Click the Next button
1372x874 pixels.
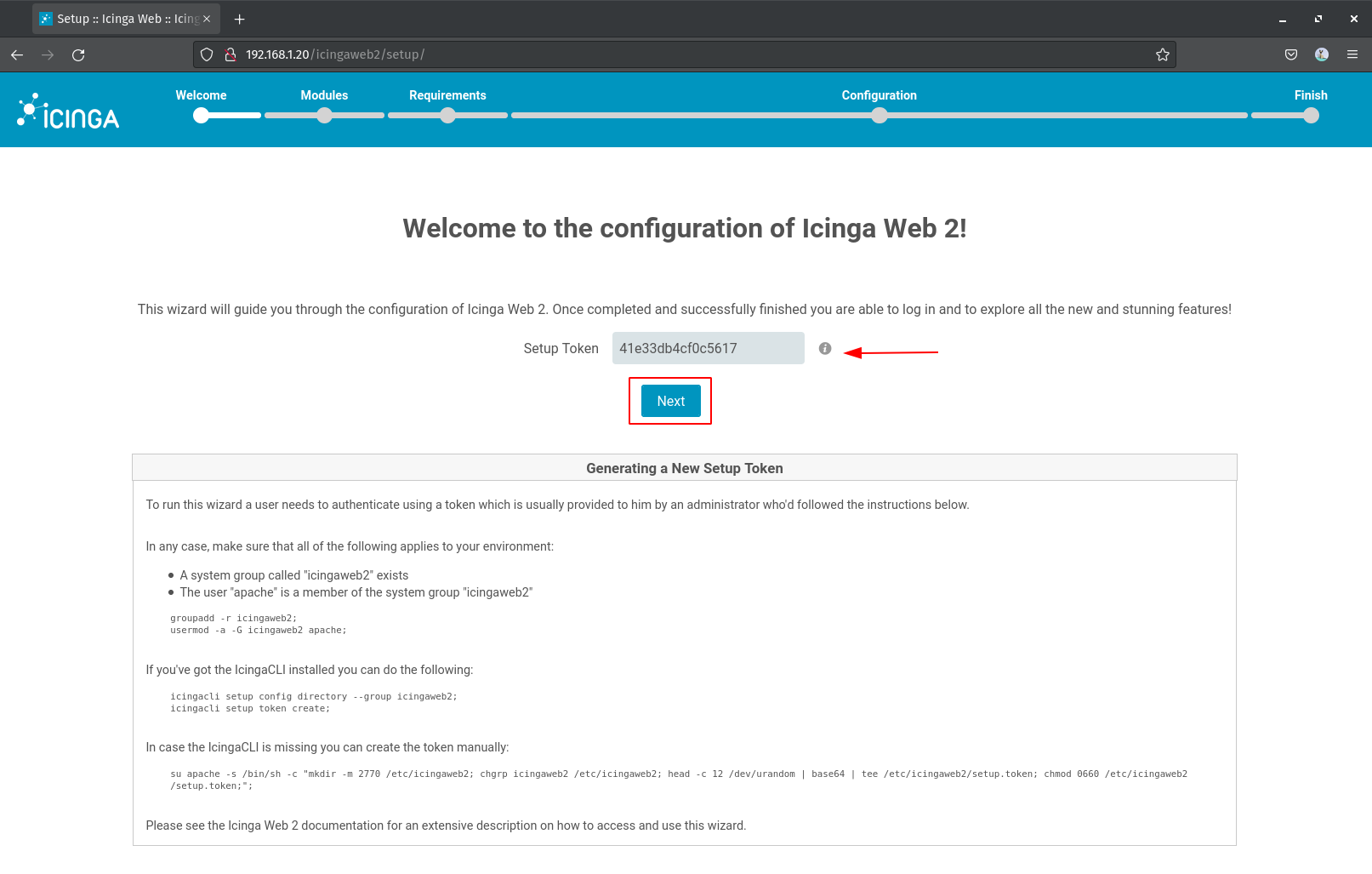(x=670, y=401)
